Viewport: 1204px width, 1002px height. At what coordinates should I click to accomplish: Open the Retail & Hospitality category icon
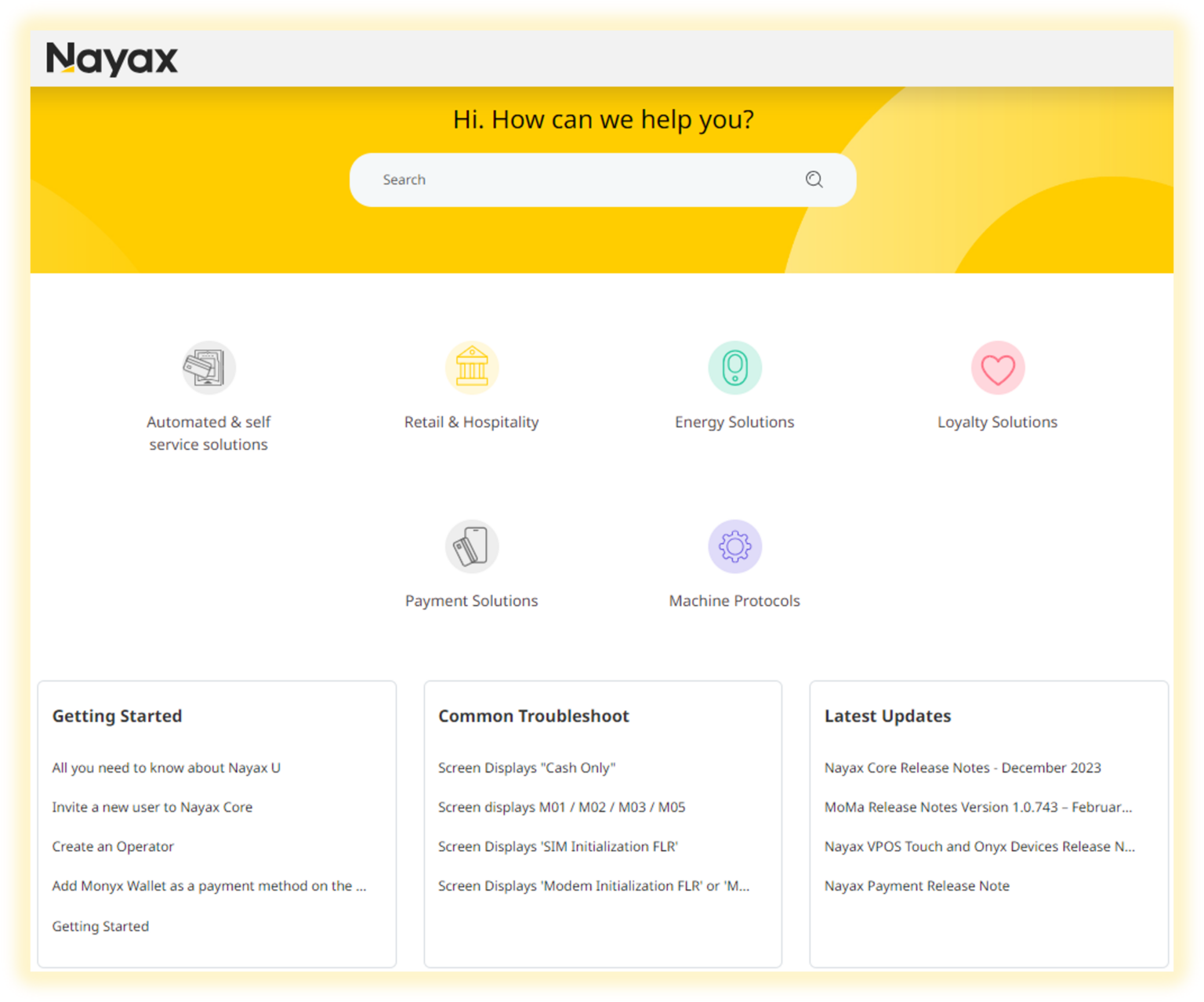point(471,367)
